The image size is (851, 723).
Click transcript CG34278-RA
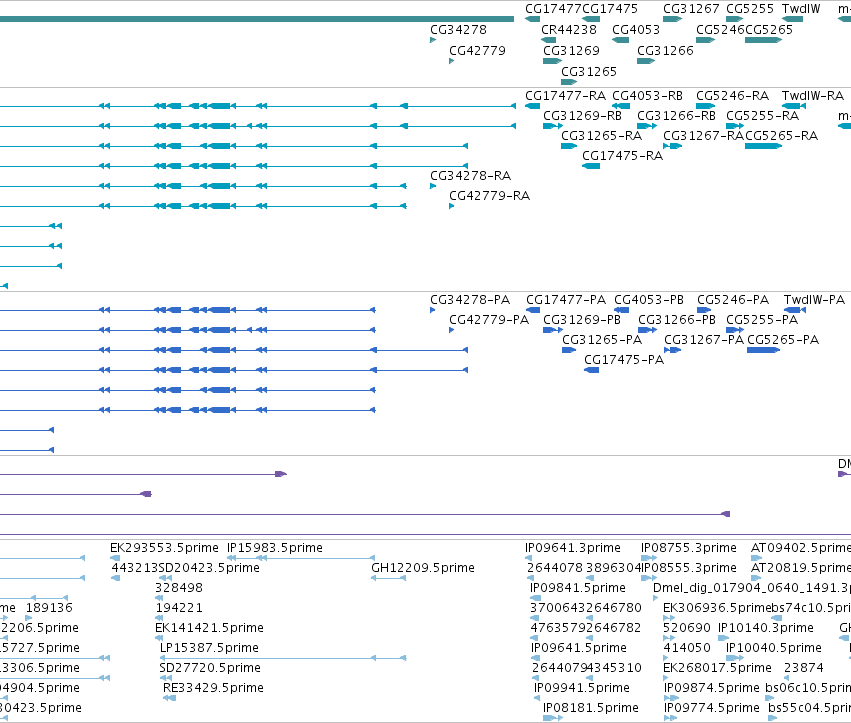[x=471, y=176]
